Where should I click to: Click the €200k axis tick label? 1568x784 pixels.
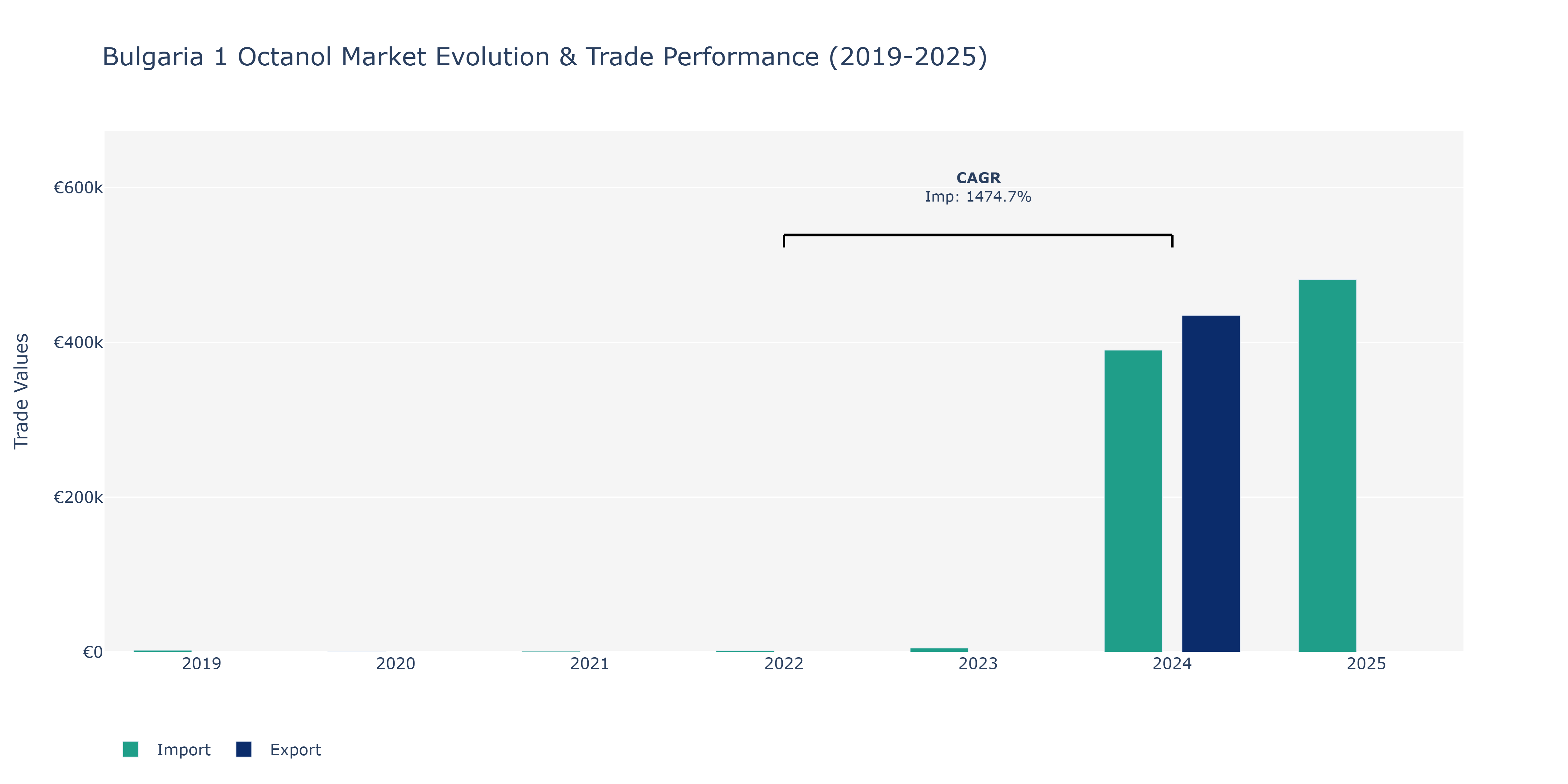(78, 497)
